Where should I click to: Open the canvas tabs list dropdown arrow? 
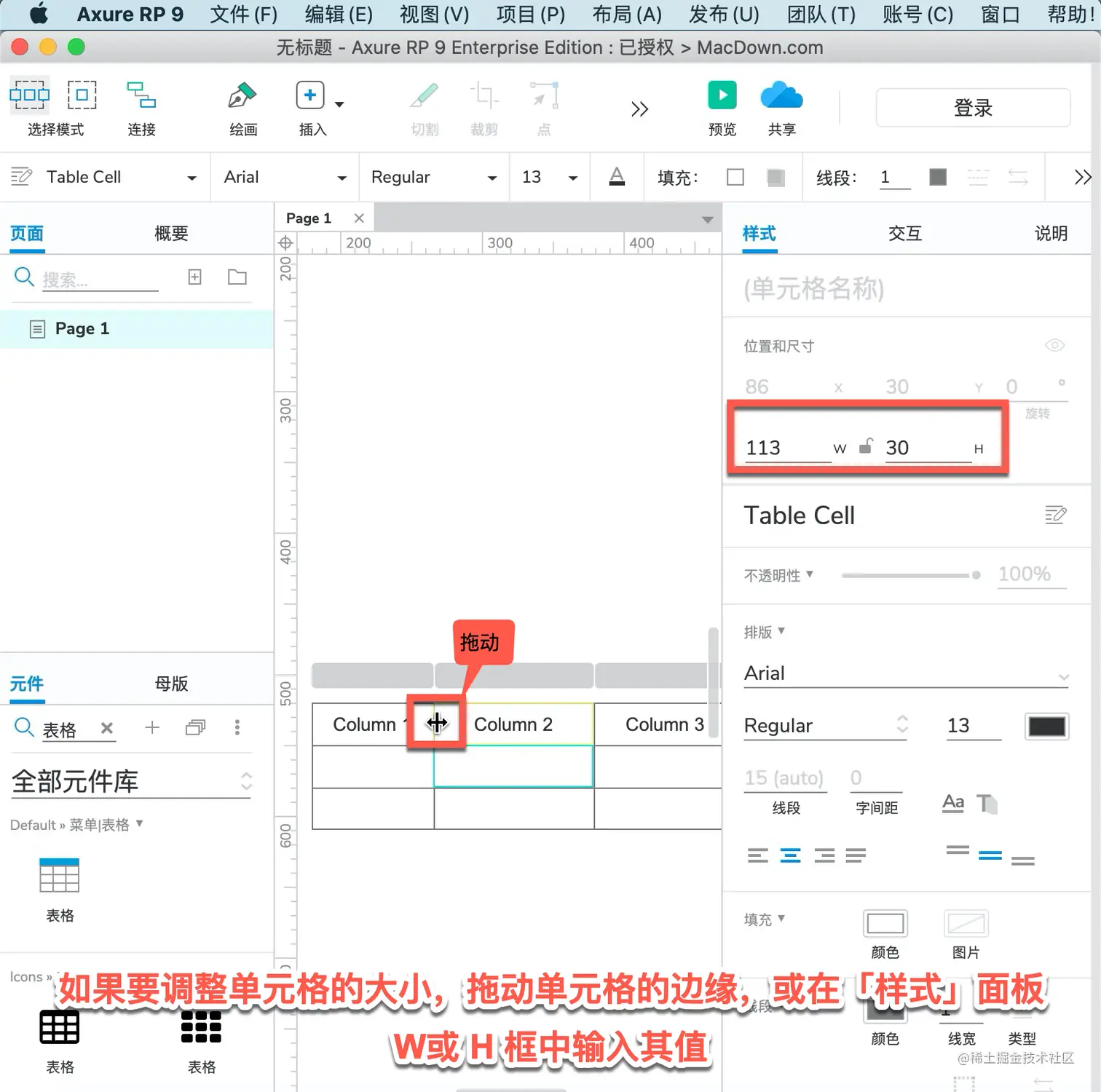[x=707, y=220]
